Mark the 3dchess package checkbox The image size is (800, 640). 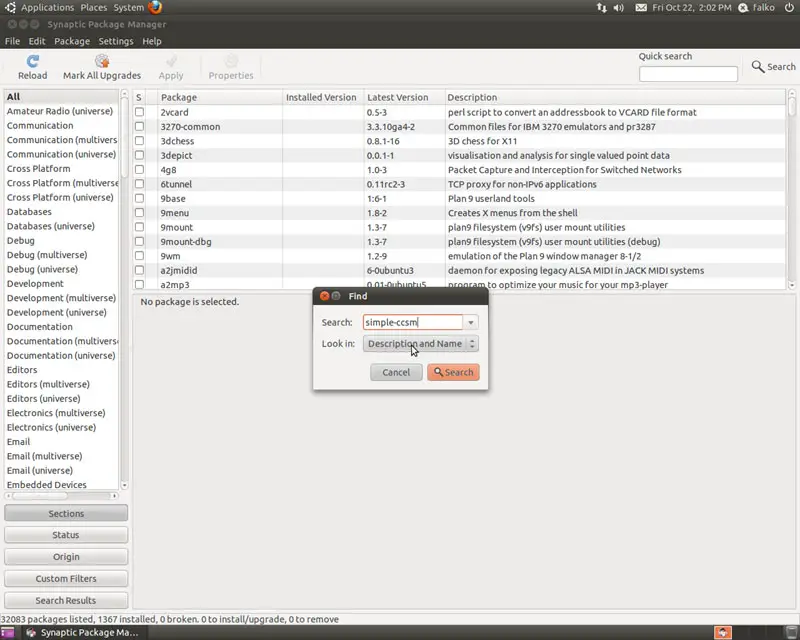(x=139, y=140)
